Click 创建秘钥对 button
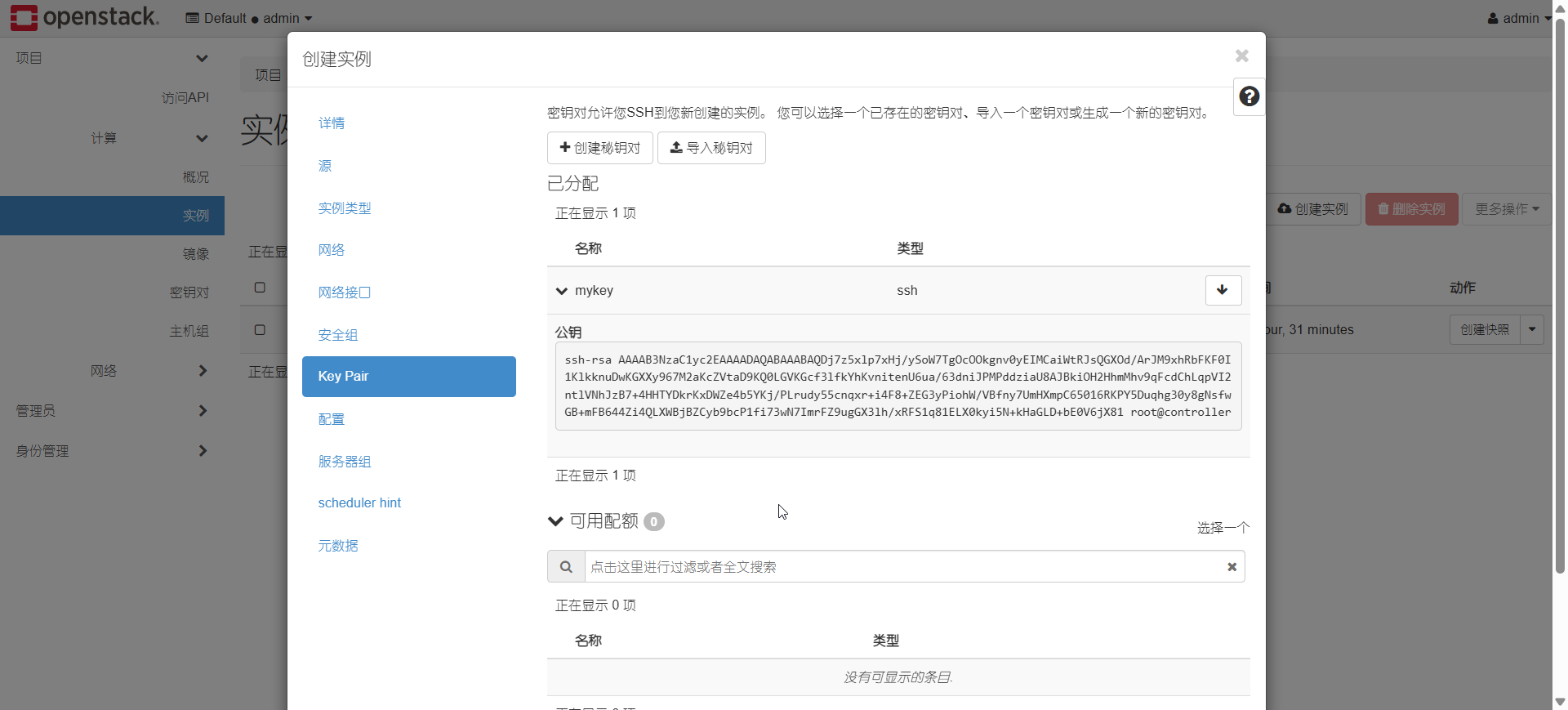Image resolution: width=1568 pixels, height=710 pixels. pyautogui.click(x=599, y=148)
